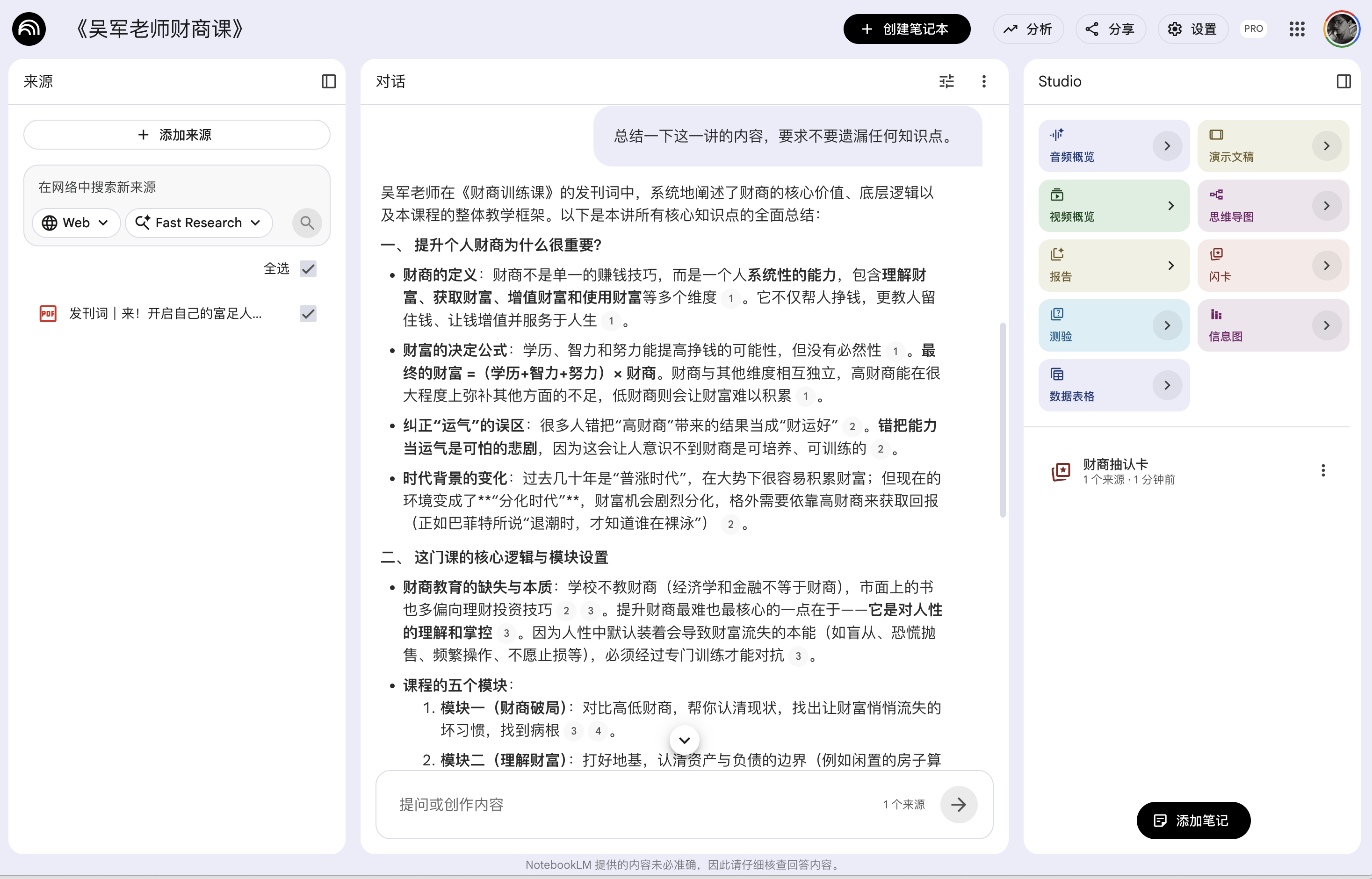The image size is (1372, 879).
Task: Open the 对话 three-dot menu
Action: (x=984, y=82)
